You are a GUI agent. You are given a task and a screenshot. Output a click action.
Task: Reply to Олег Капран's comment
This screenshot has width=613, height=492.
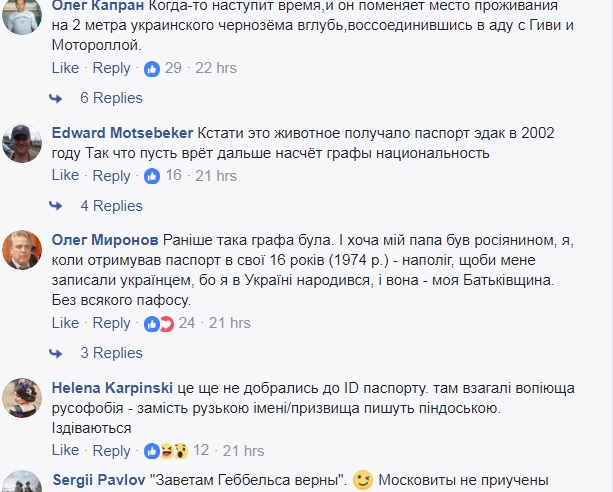112,68
